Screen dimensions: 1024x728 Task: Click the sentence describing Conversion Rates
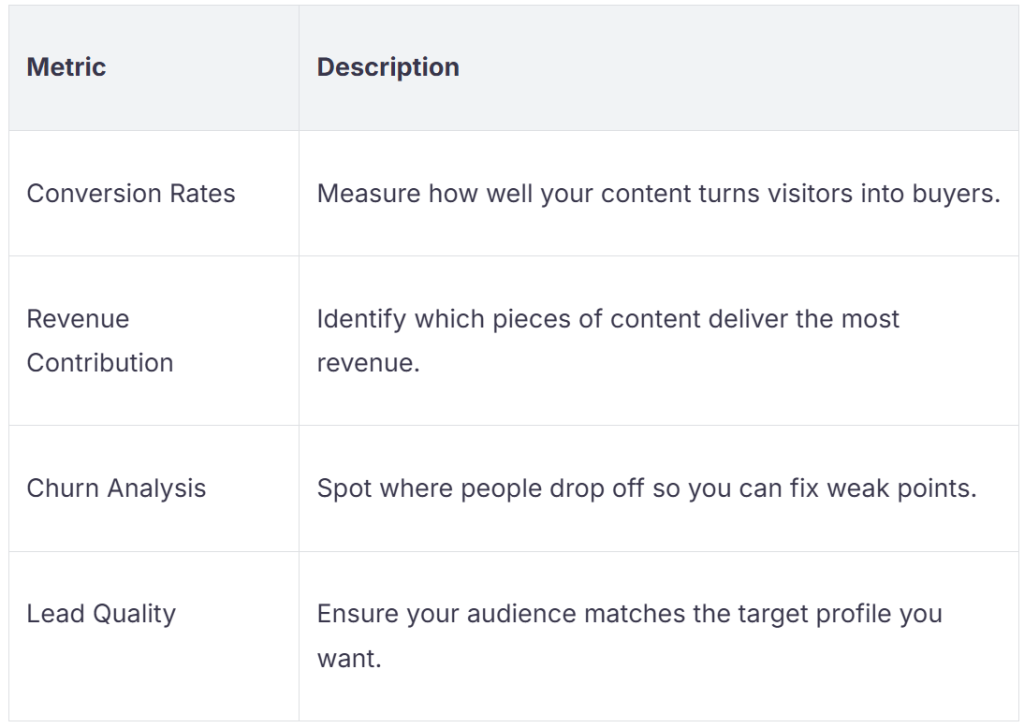[658, 193]
